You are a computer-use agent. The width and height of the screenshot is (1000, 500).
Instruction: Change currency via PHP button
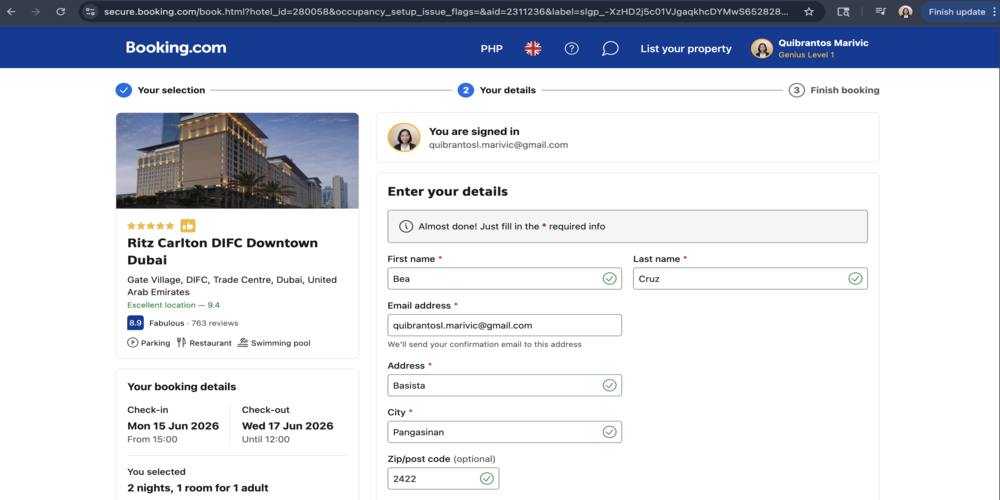point(492,48)
